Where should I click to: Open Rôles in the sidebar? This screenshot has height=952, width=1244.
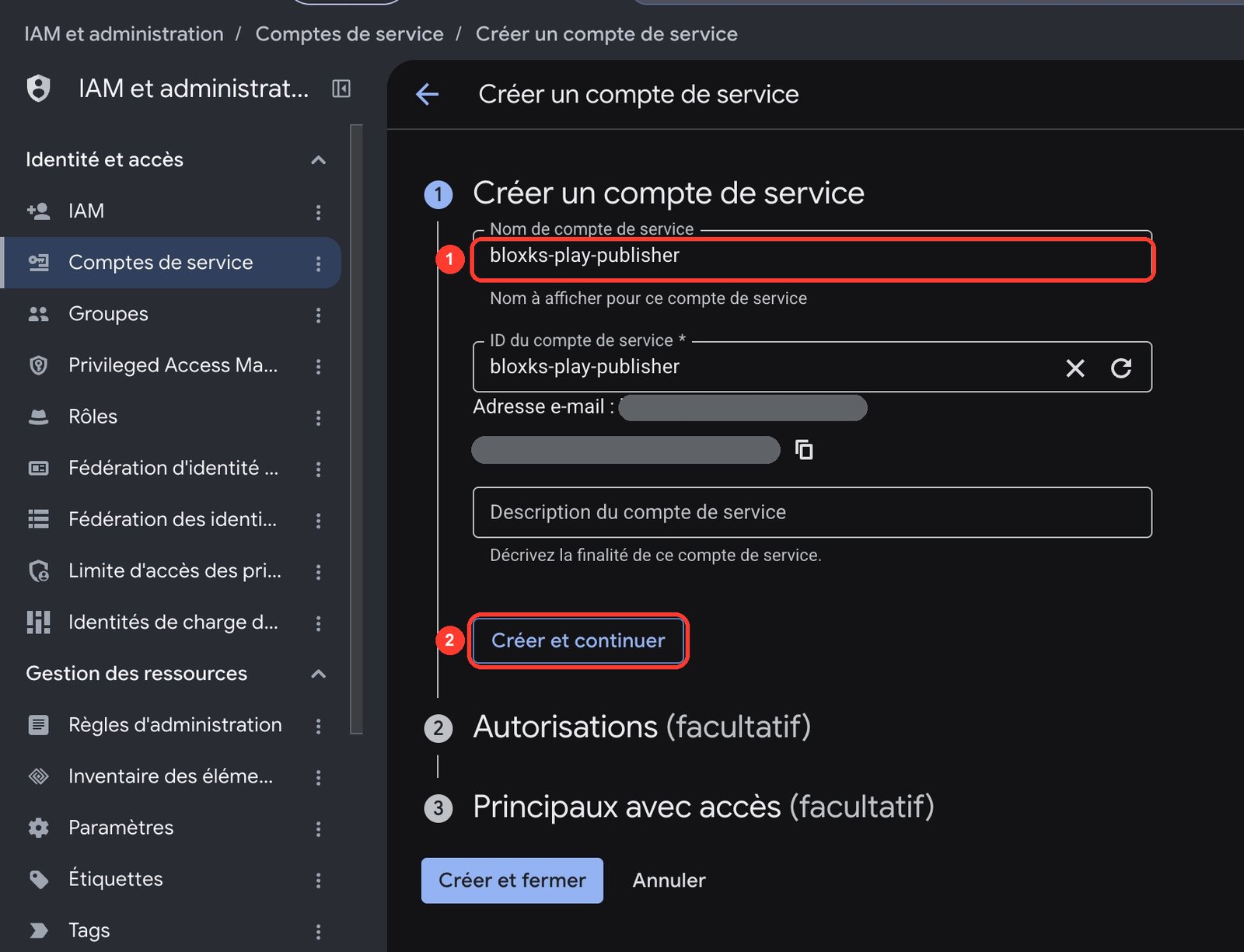pos(171,417)
